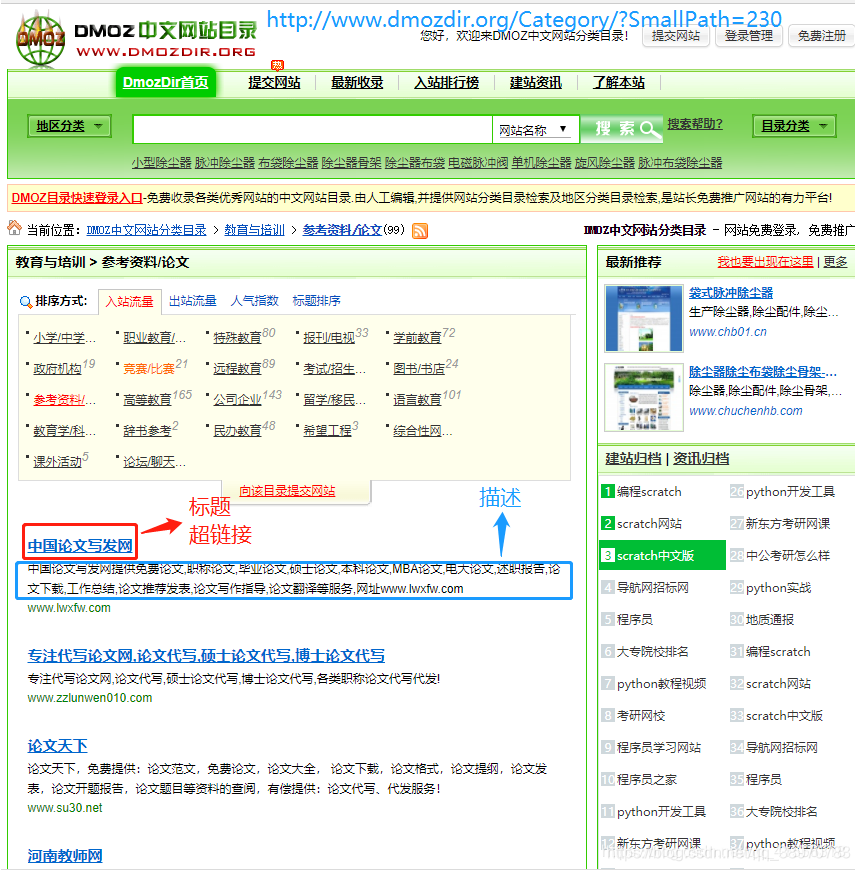Click 我也要出现在这里 link
The width and height of the screenshot is (860, 871).
click(x=765, y=262)
